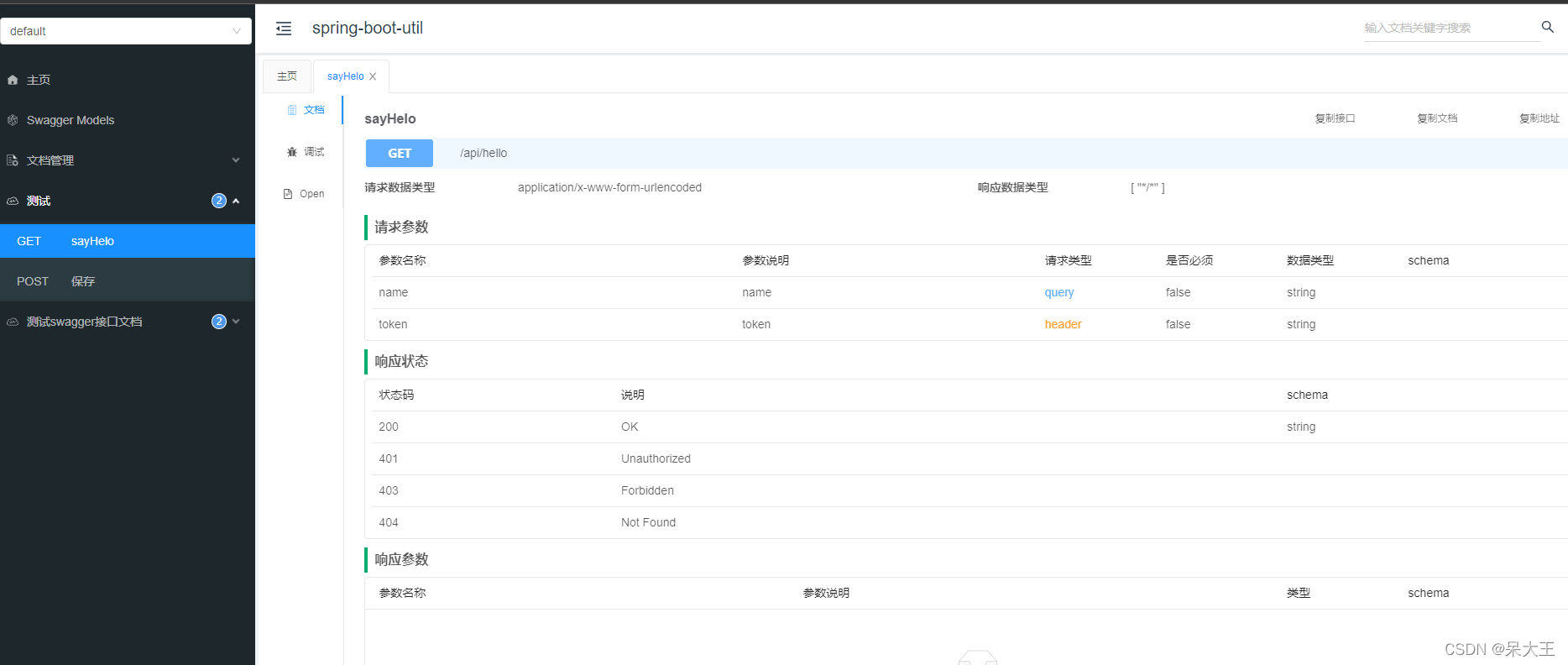Click application/x-www-form-urlencoded value
Screen dimensions: 1568x665
609,188
